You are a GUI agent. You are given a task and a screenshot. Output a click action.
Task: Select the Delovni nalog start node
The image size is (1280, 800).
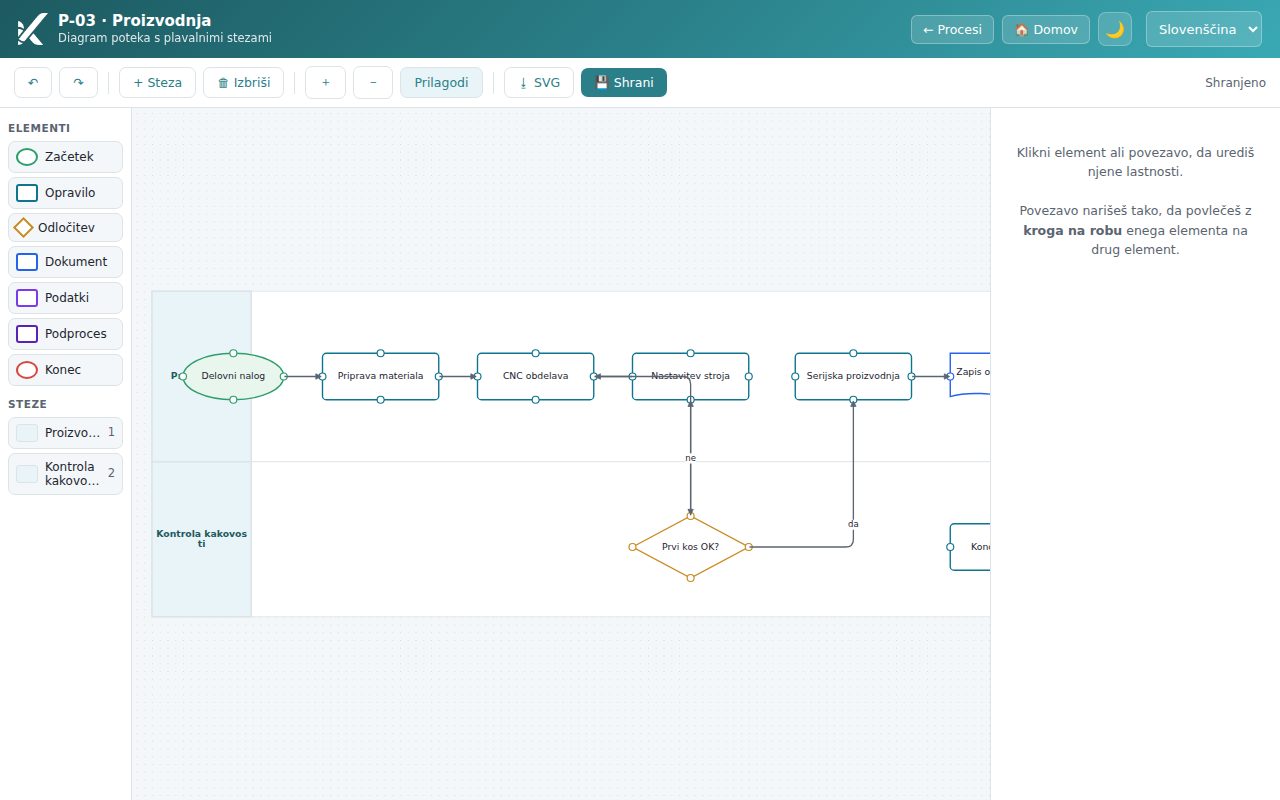pyautogui.click(x=233, y=376)
